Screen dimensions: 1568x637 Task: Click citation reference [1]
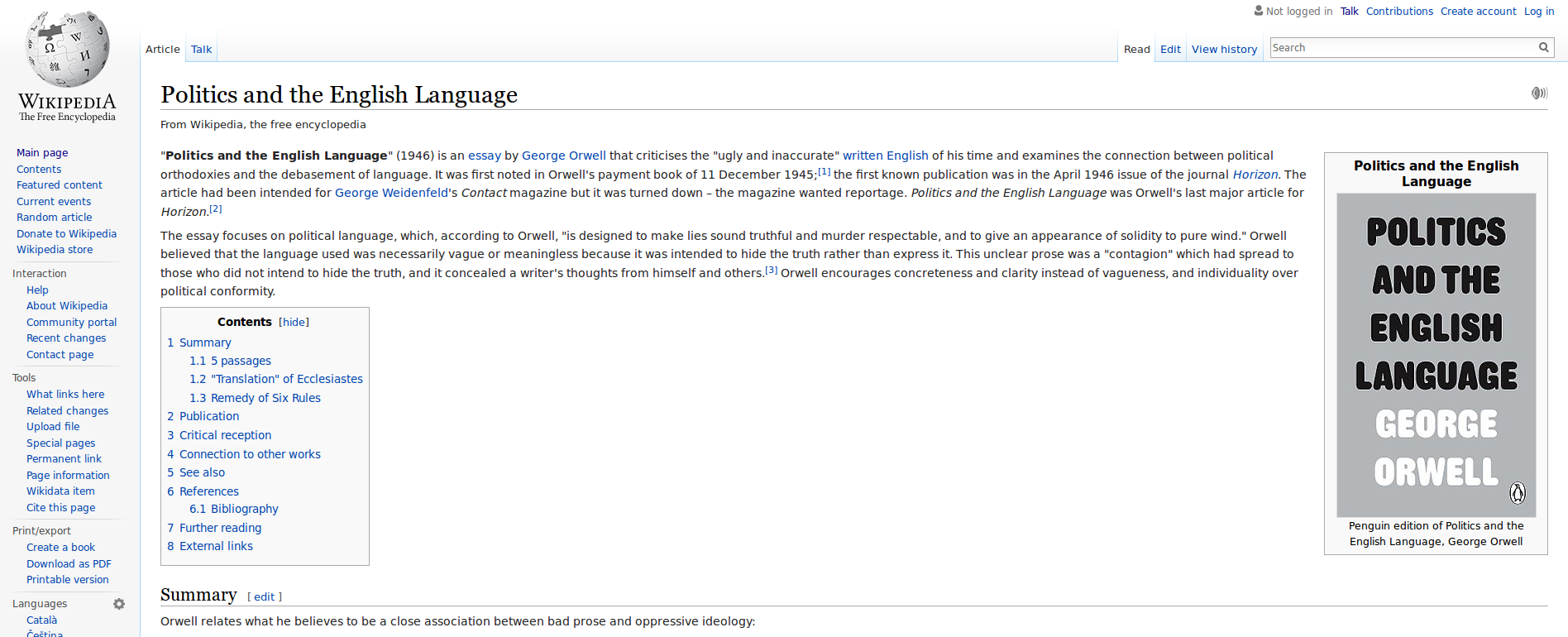coord(824,171)
